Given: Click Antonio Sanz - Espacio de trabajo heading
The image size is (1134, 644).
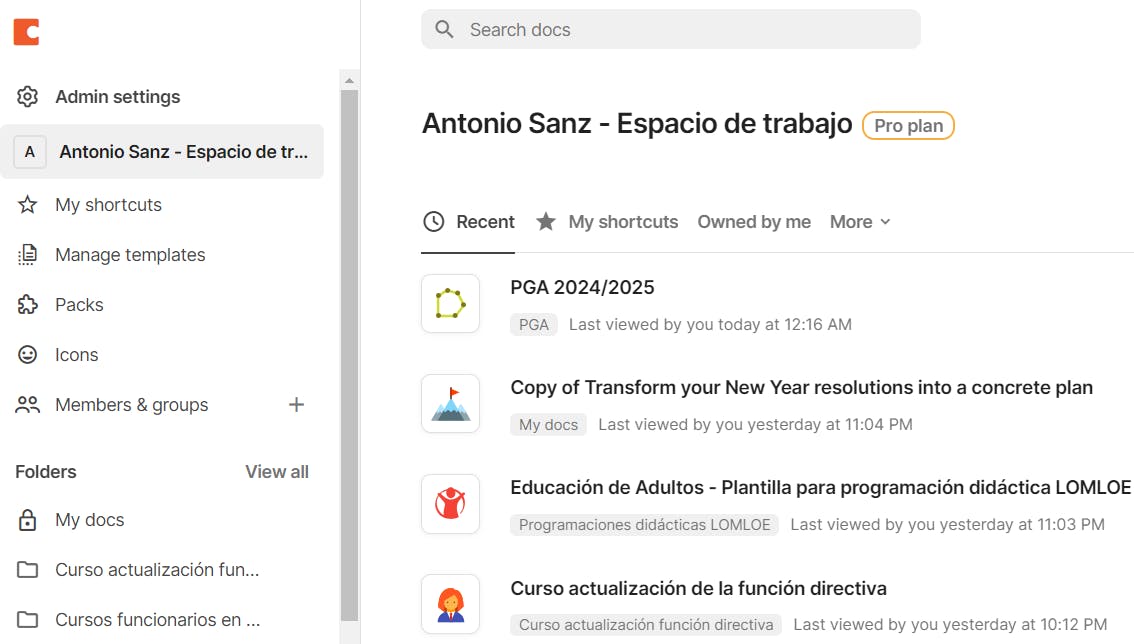Looking at the screenshot, I should 637,124.
